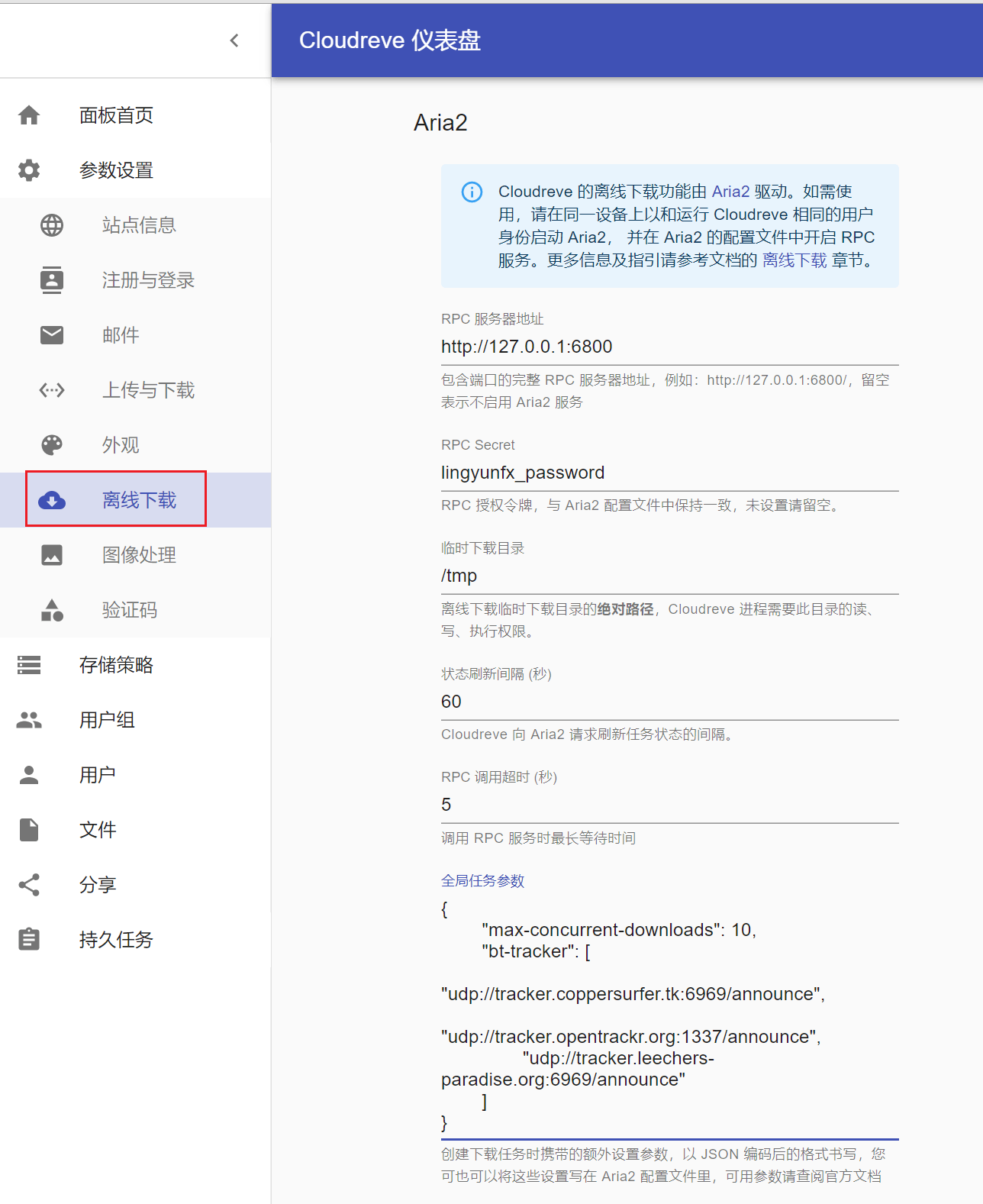This screenshot has width=983, height=1204.
Task: Click the contact card icon for 注册与登录
Action: [52, 280]
